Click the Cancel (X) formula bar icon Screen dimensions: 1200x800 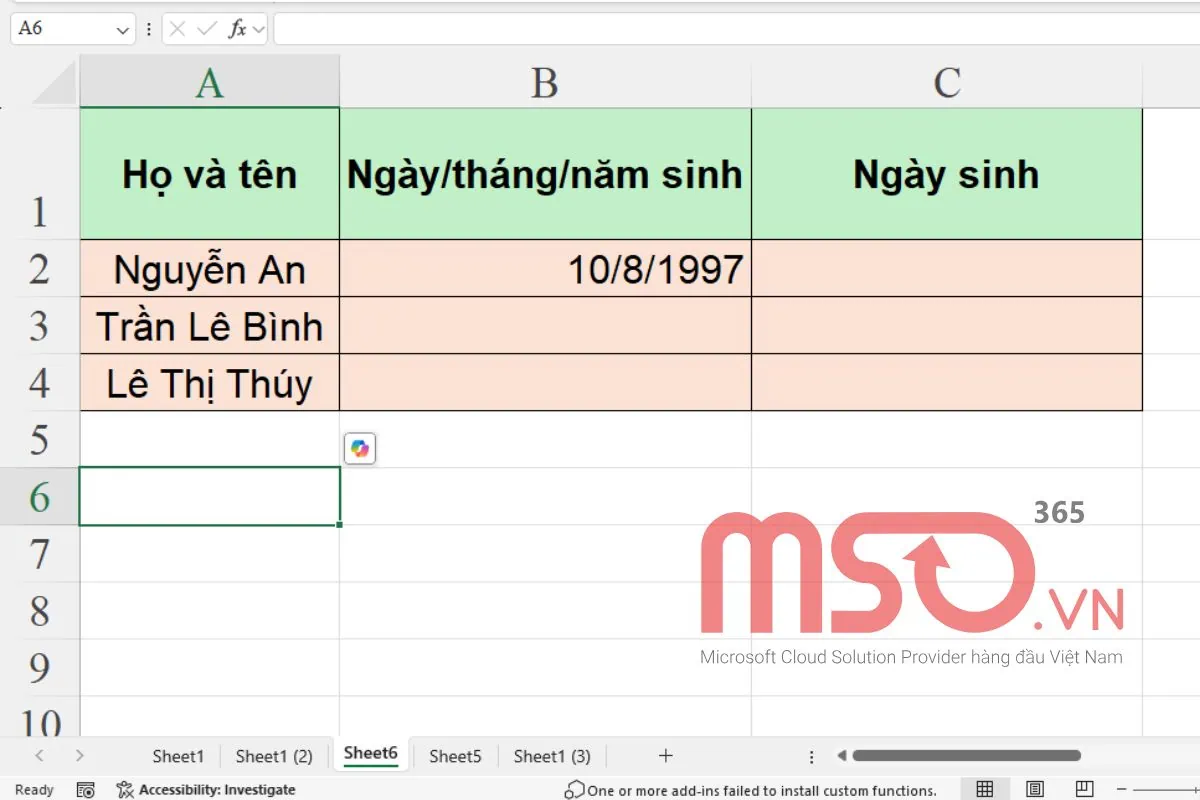click(178, 28)
